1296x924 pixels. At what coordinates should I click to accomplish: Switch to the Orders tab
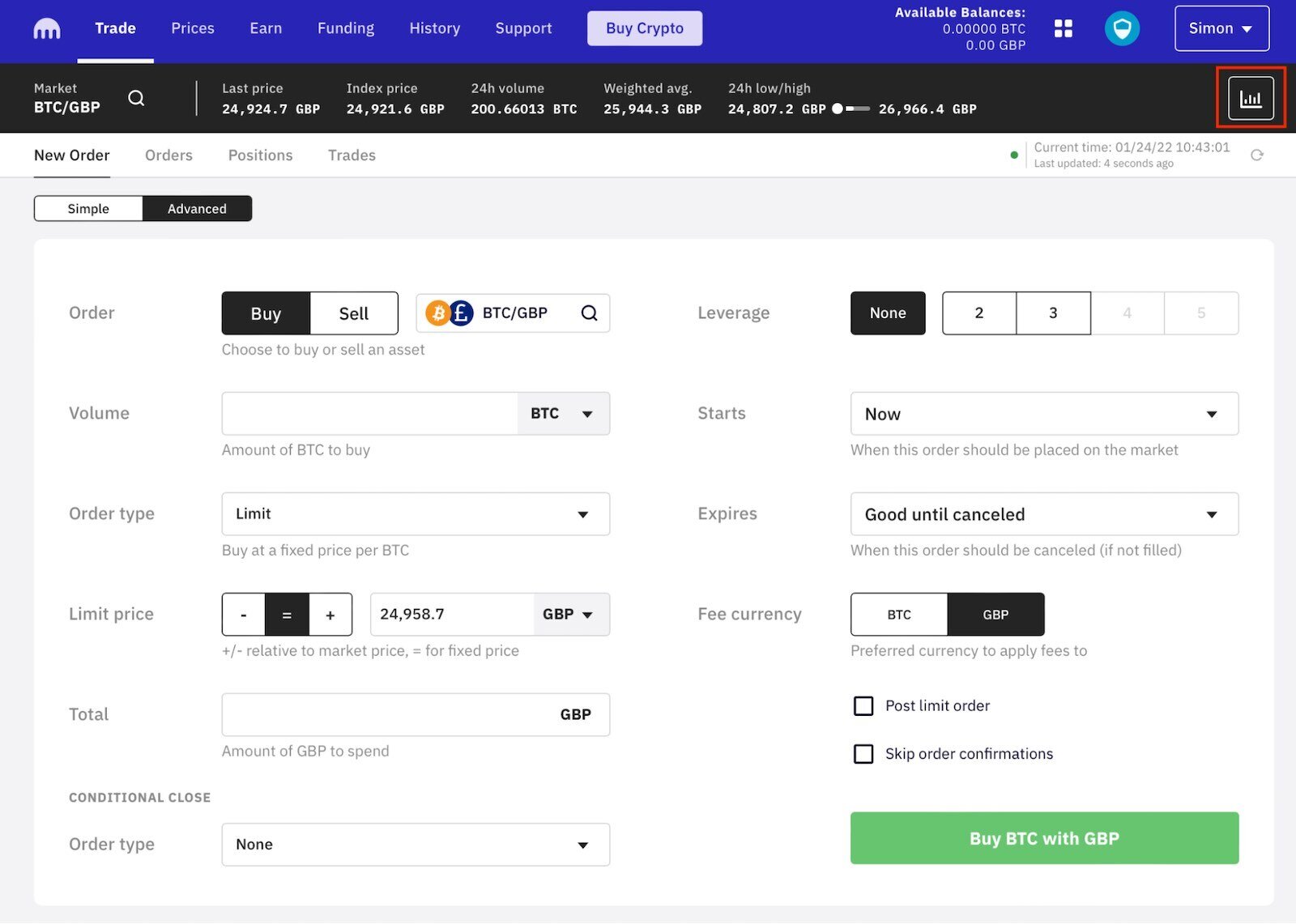168,155
